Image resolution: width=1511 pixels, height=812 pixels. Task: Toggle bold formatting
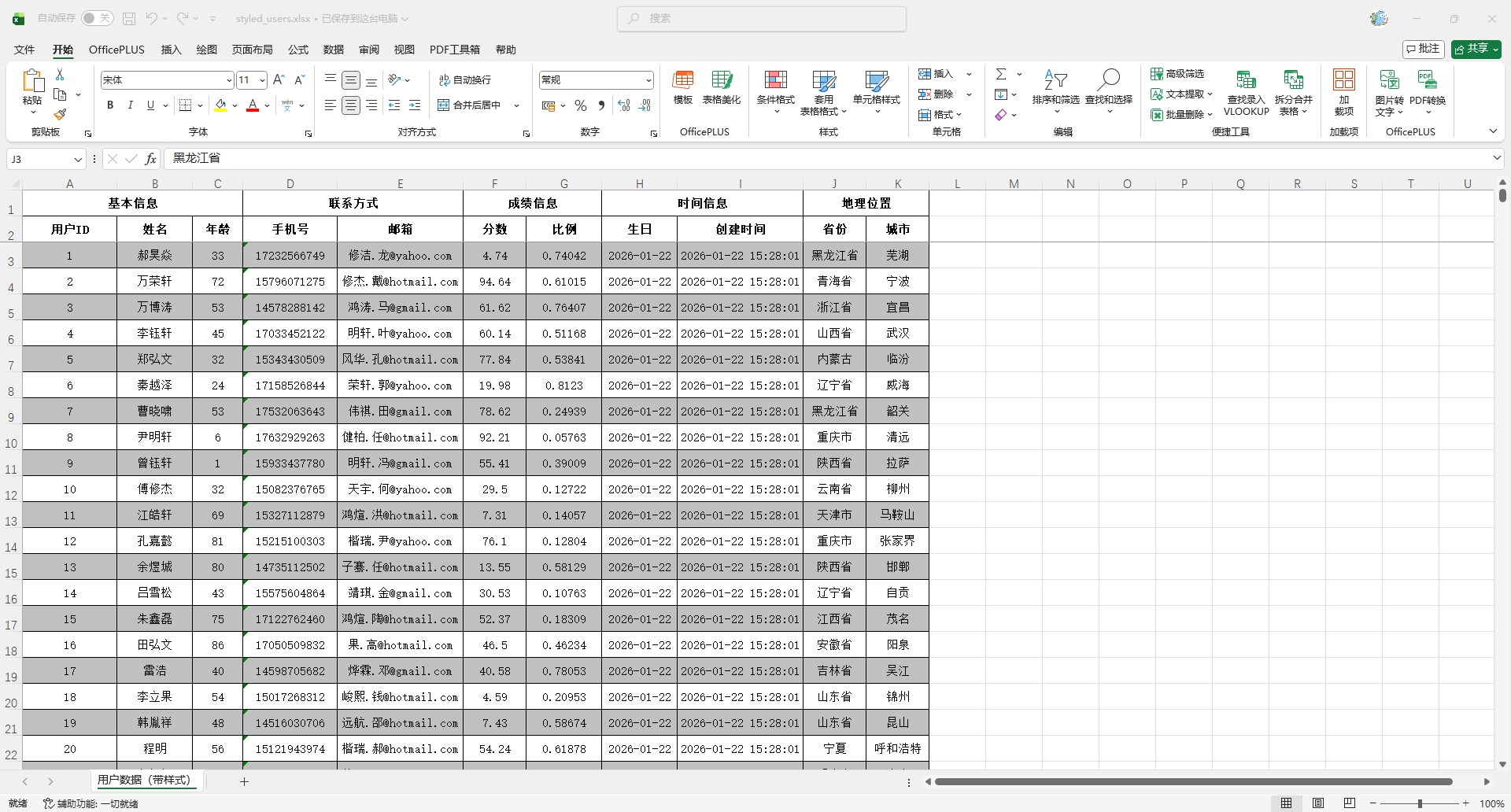tap(110, 105)
